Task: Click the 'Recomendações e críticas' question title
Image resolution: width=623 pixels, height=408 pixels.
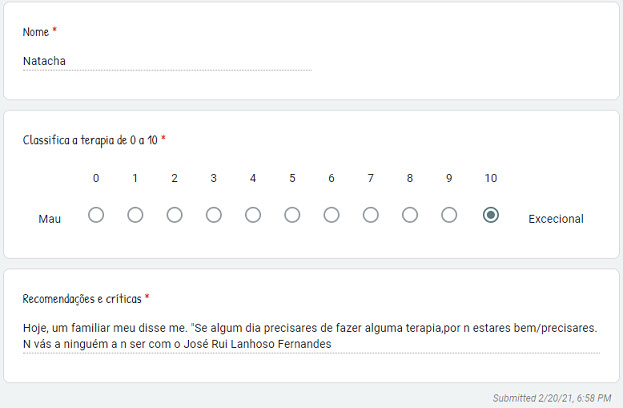Action: pos(82,298)
